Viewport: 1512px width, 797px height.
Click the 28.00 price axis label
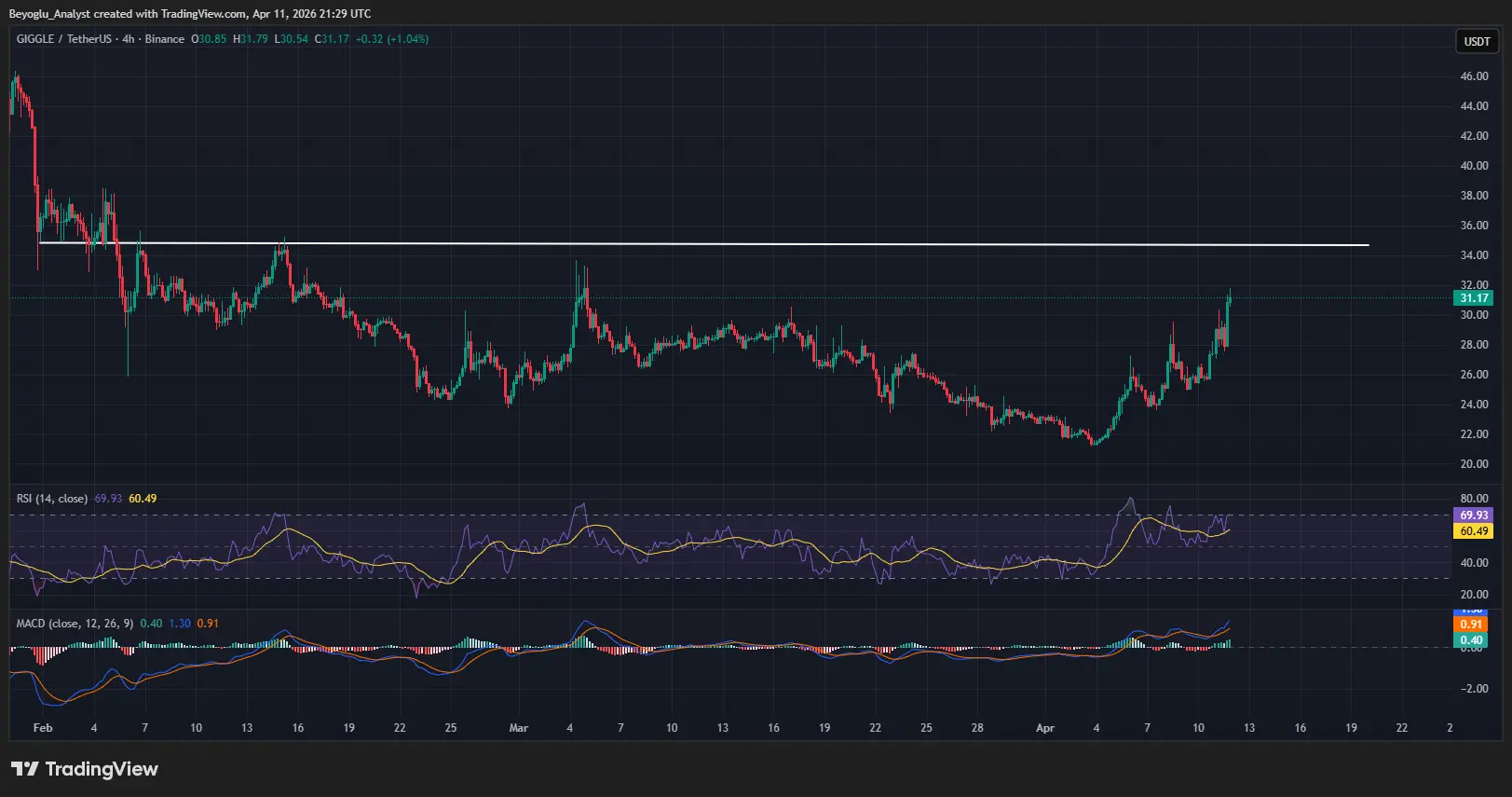(1474, 345)
